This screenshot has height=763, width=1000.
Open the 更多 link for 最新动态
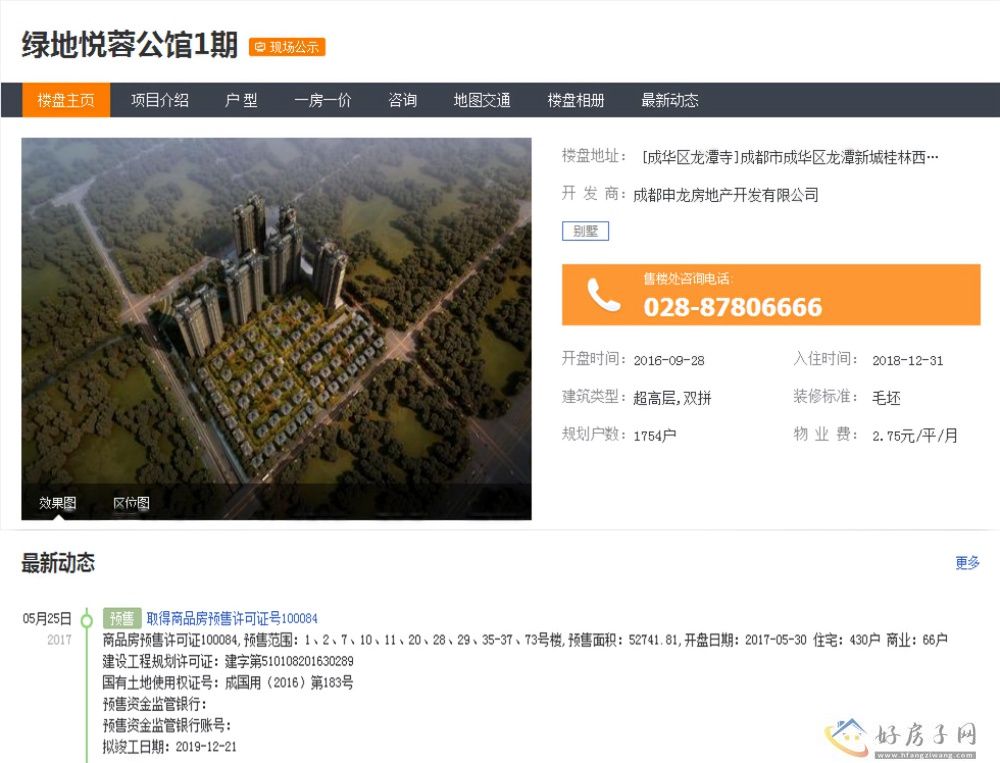pyautogui.click(x=967, y=563)
